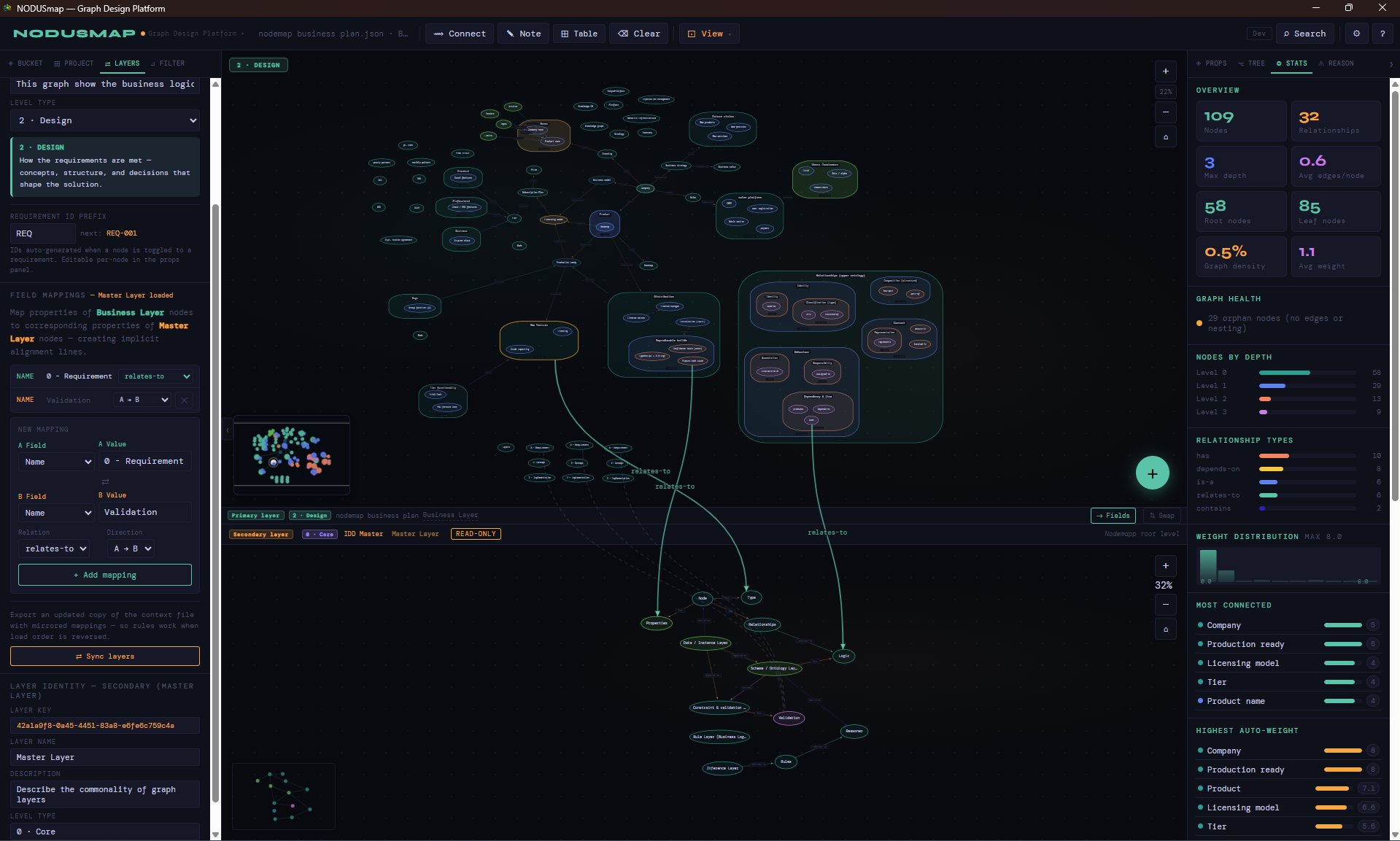
Task: Click the Add mapping button
Action: (104, 575)
